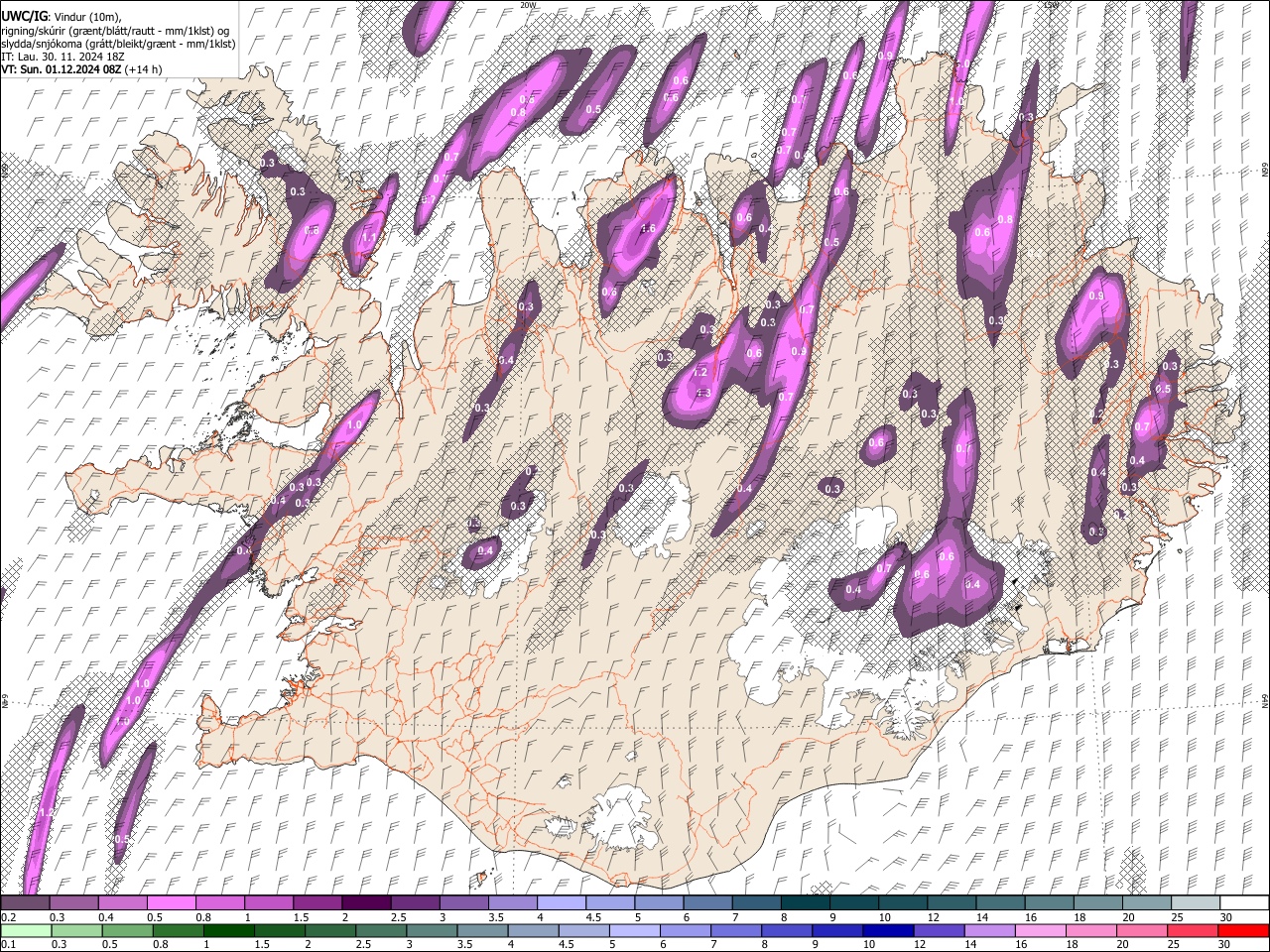Pick the medium green 0.8–1 swatch in lower legend
The width and height of the screenshot is (1270, 952).
(178, 931)
